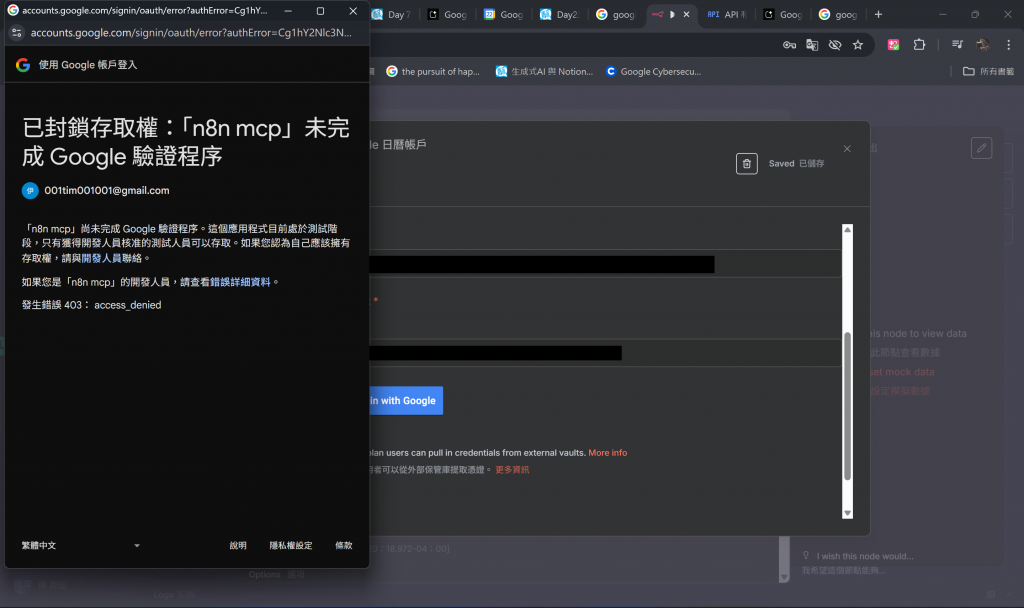Switch to Goog tab right of the API tab

coord(783,14)
